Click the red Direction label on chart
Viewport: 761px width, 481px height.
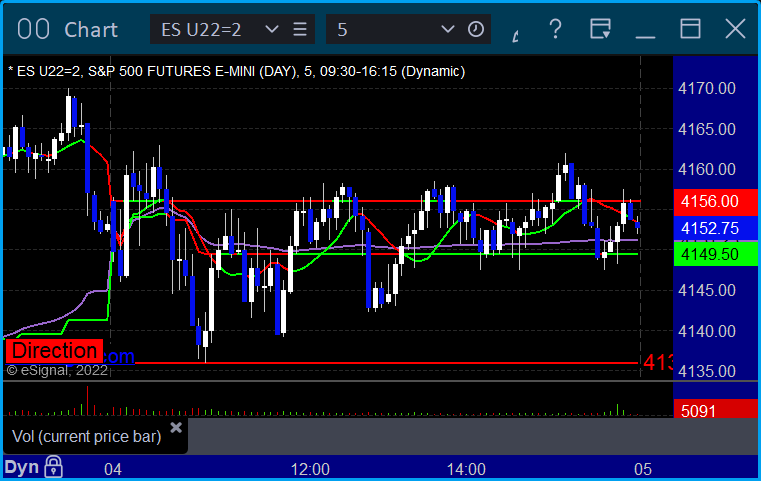(54, 351)
